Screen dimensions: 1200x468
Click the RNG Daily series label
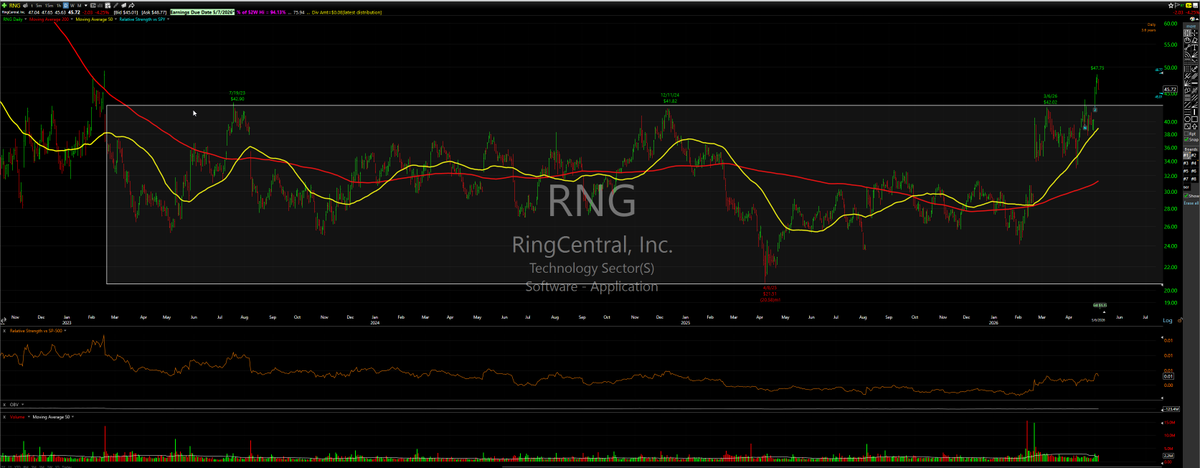pos(13,19)
